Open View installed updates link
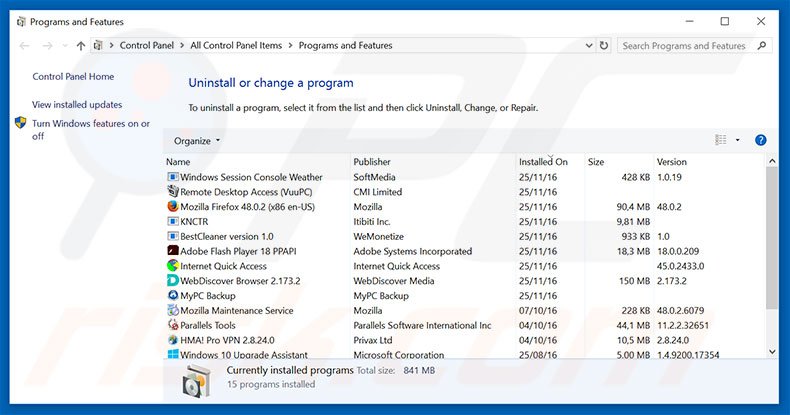Screen dimensions: 790x415 77,105
